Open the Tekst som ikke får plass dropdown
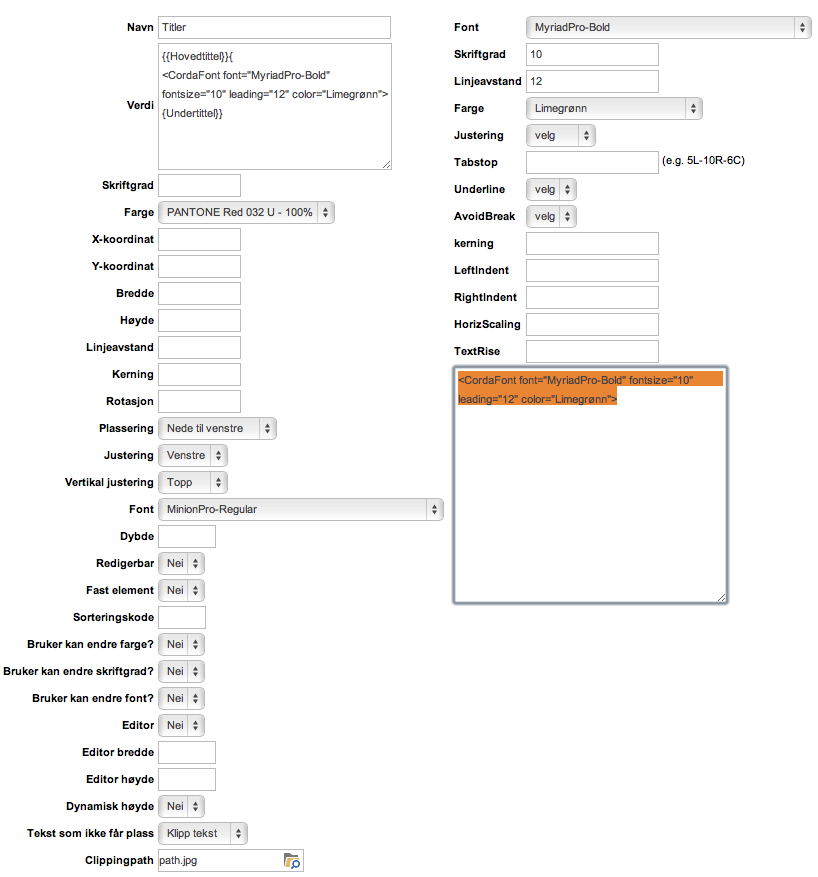The height and width of the screenshot is (877, 818). tap(203, 833)
